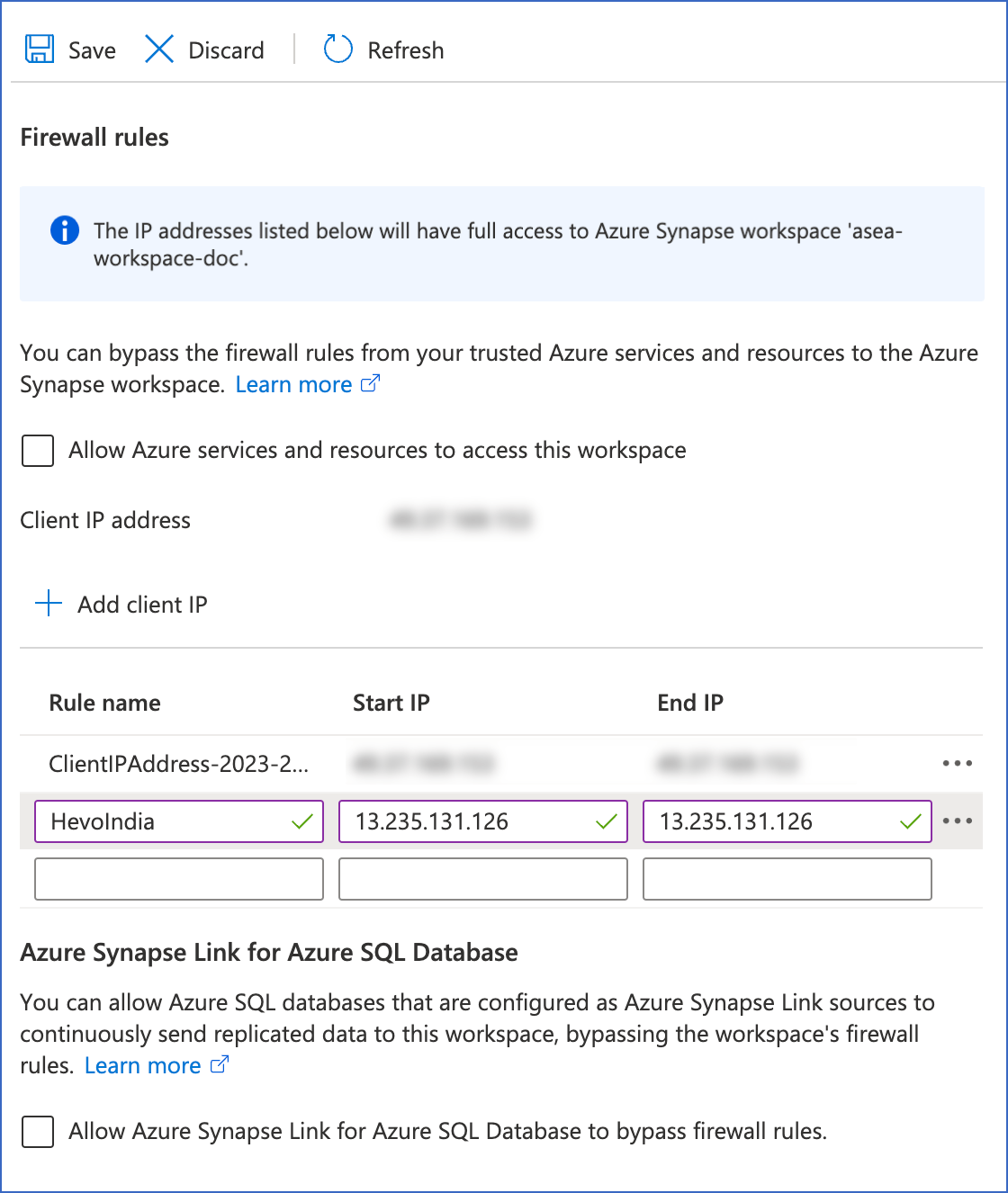The image size is (1008, 1193).
Task: Click the external link icon after first Learn more
Action: pos(370,383)
